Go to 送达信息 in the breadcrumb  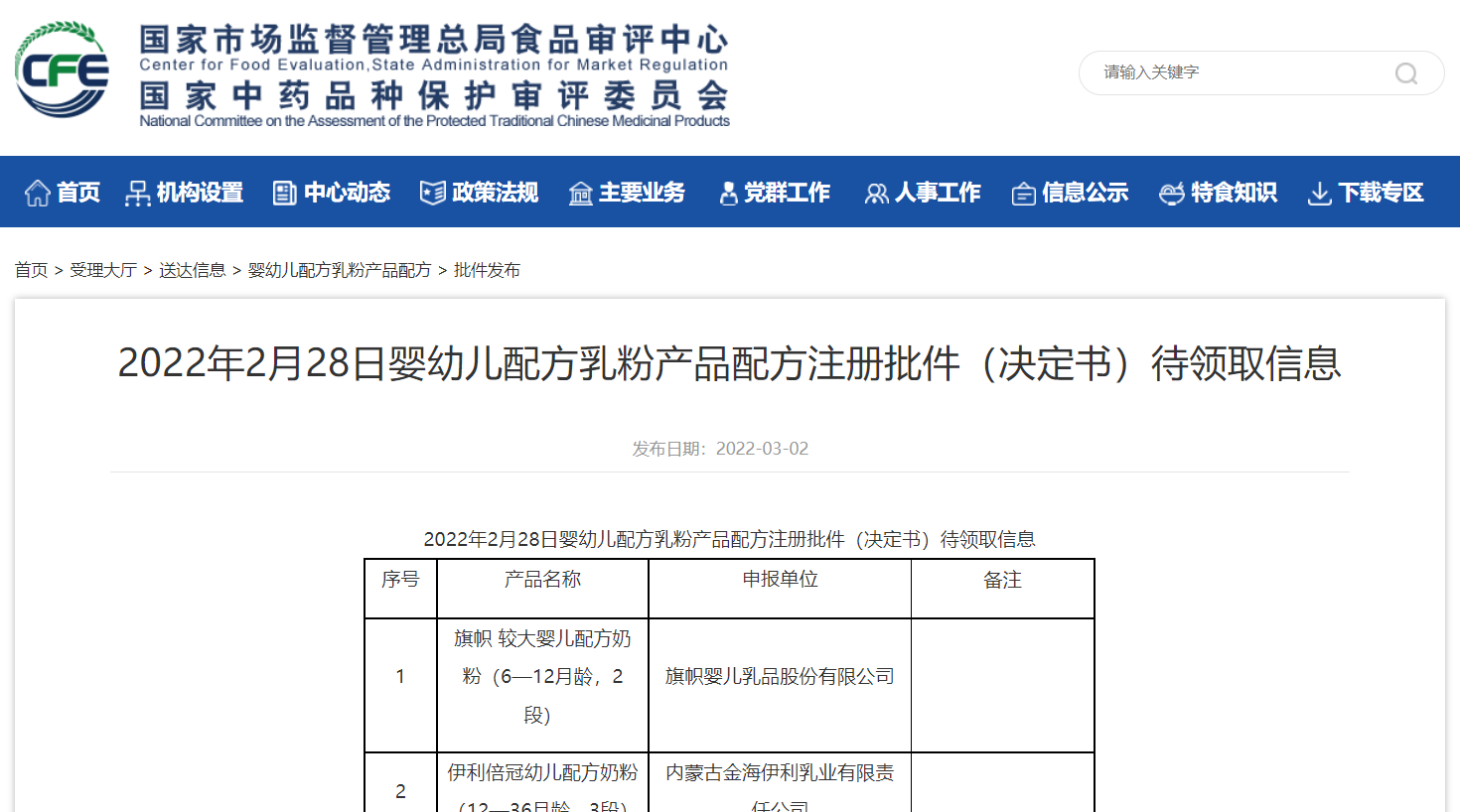(193, 270)
